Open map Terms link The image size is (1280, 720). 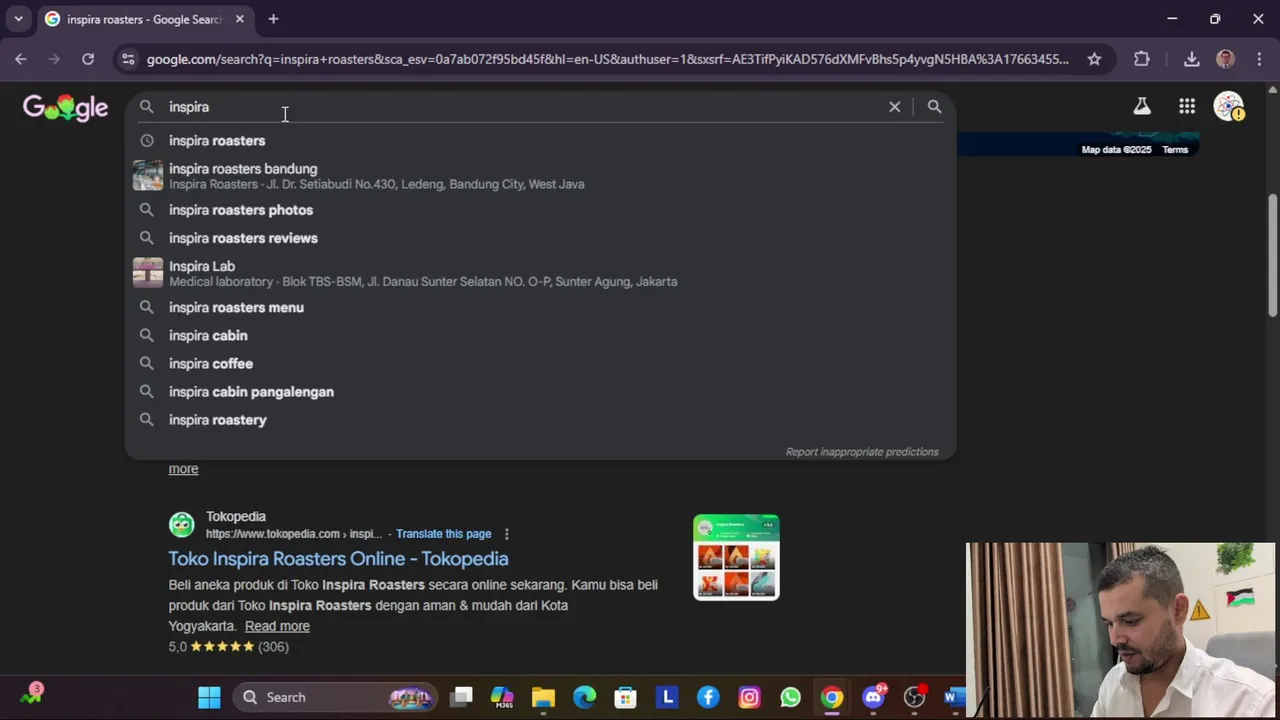pos(1175,149)
